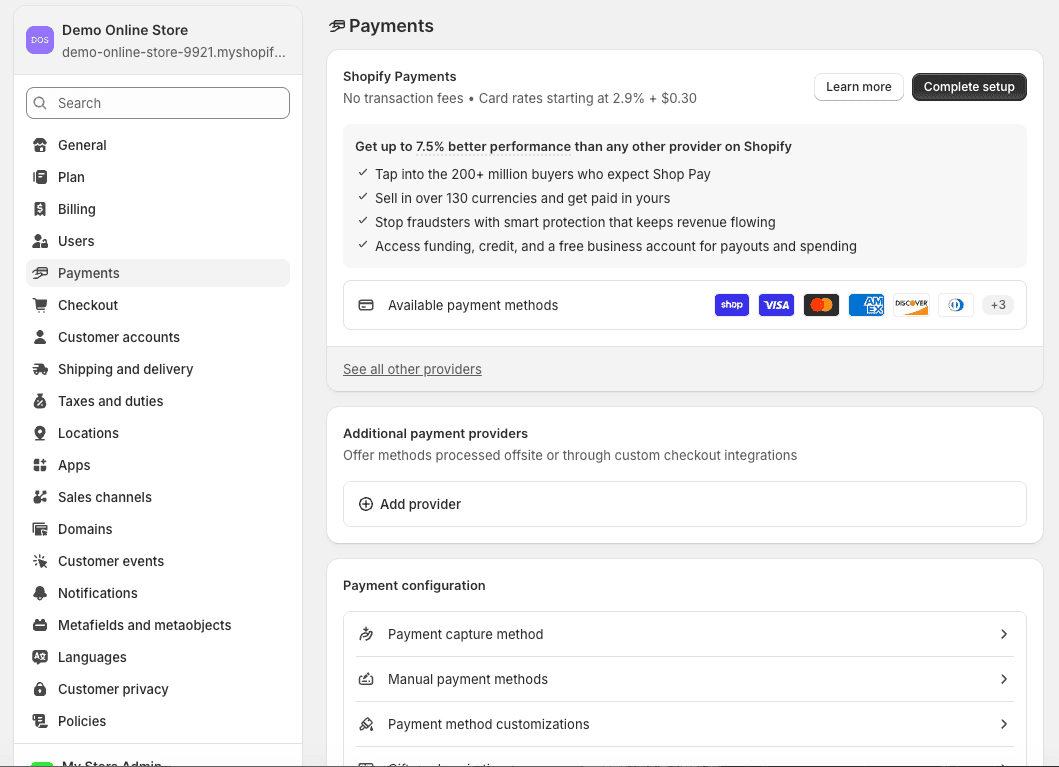Open Shipping and delivery settings
This screenshot has width=1059, height=767.
158,369
